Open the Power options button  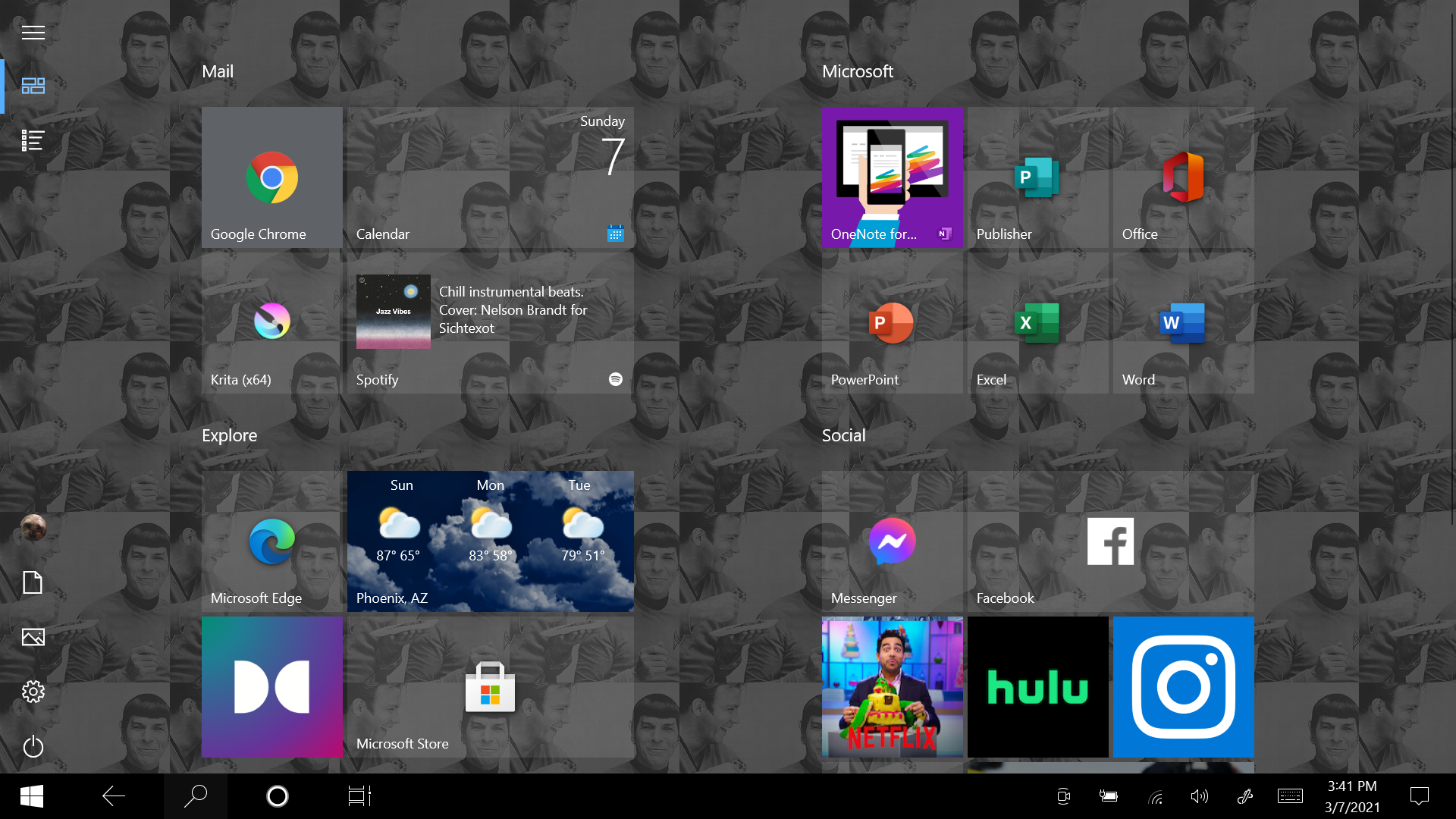point(33,746)
